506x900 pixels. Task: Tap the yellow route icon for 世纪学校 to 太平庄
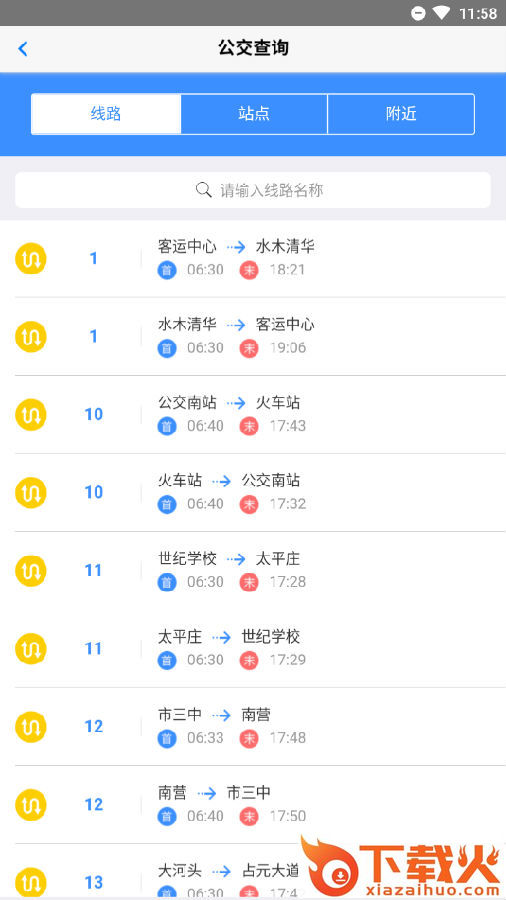[x=30, y=571]
